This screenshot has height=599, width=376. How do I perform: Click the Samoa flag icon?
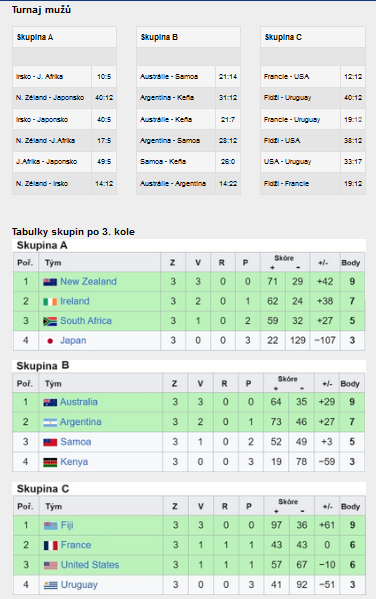(x=50, y=442)
